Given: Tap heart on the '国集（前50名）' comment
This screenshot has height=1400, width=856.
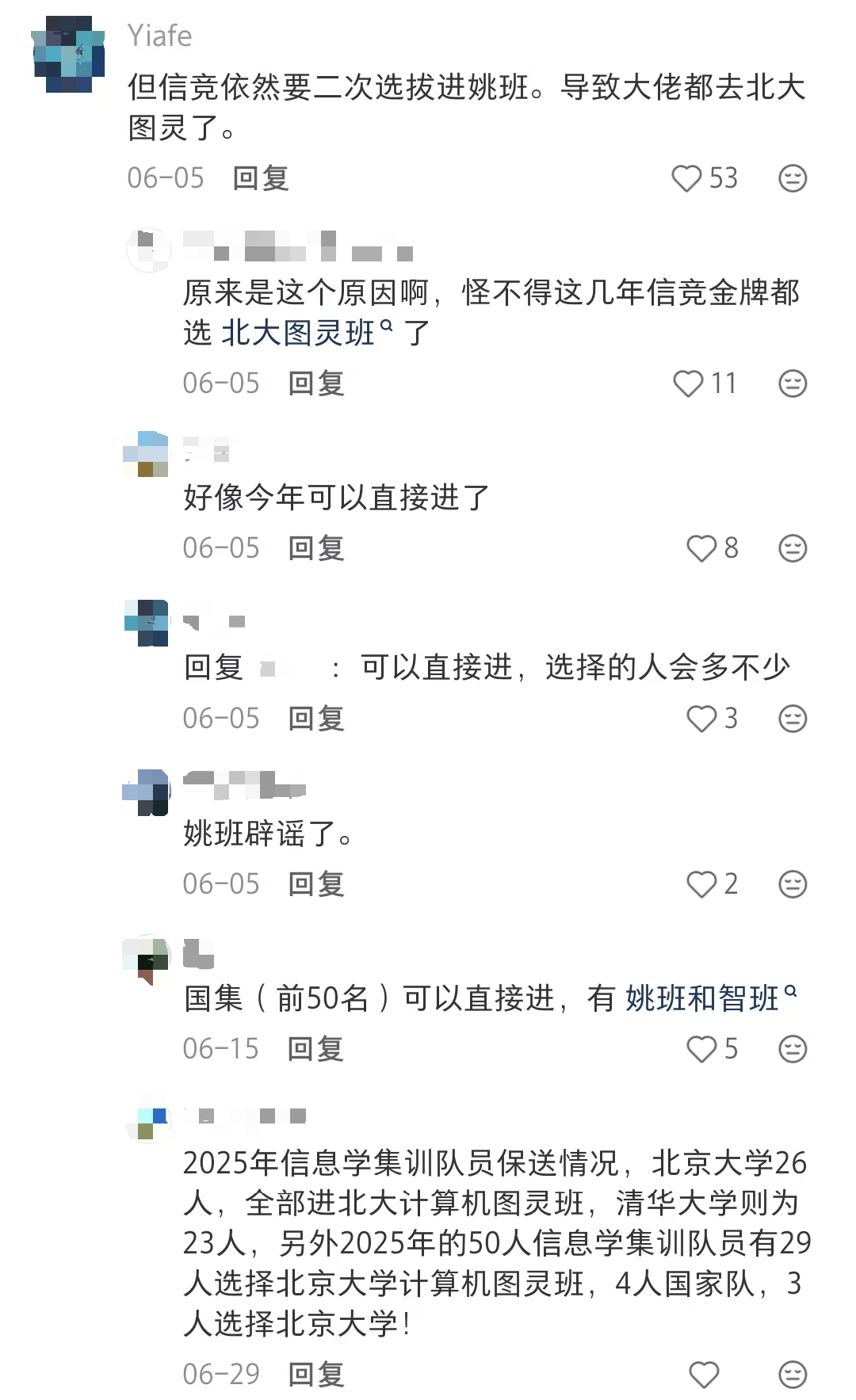Looking at the screenshot, I should click(x=701, y=1049).
